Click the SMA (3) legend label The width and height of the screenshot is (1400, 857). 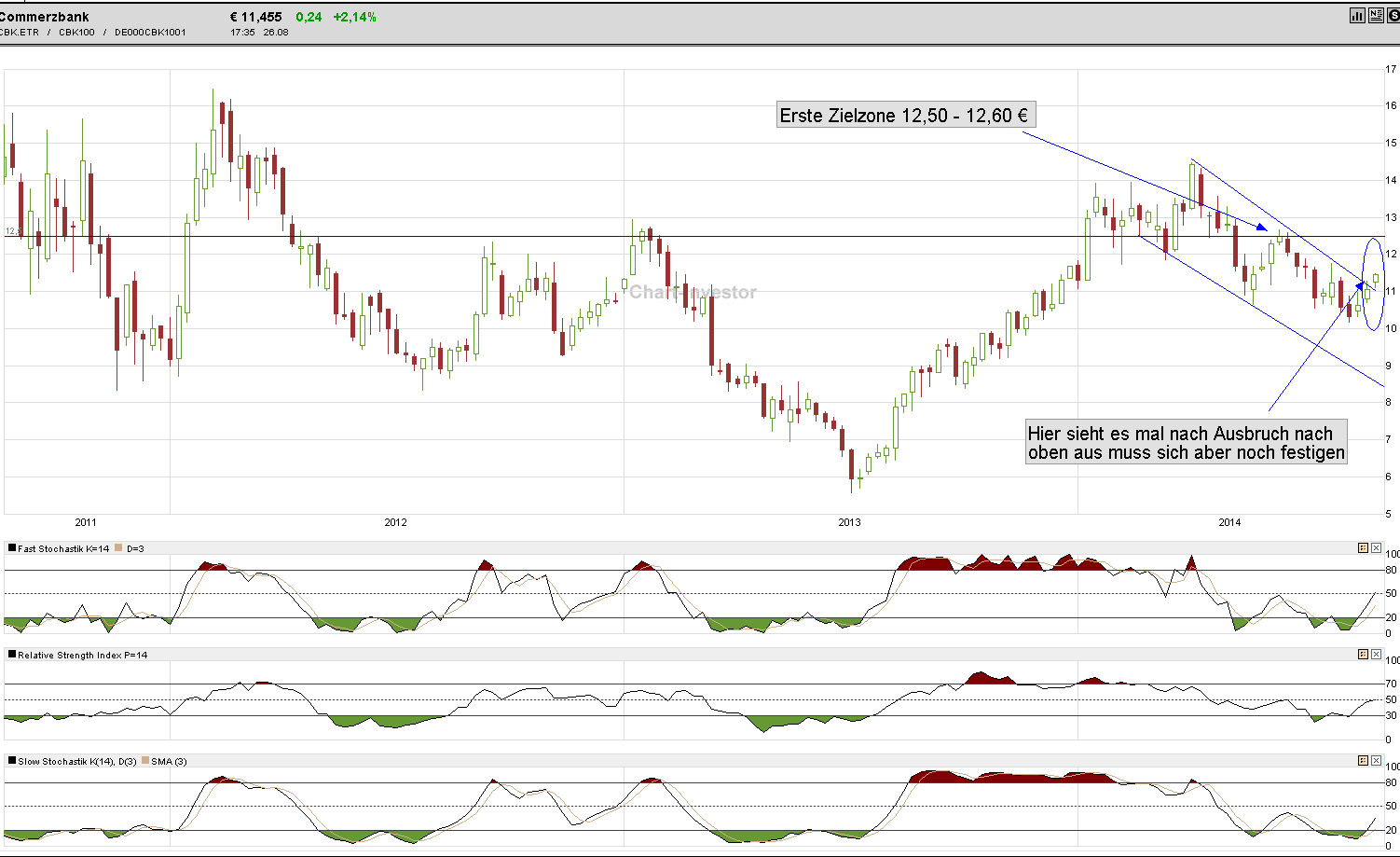(x=169, y=761)
